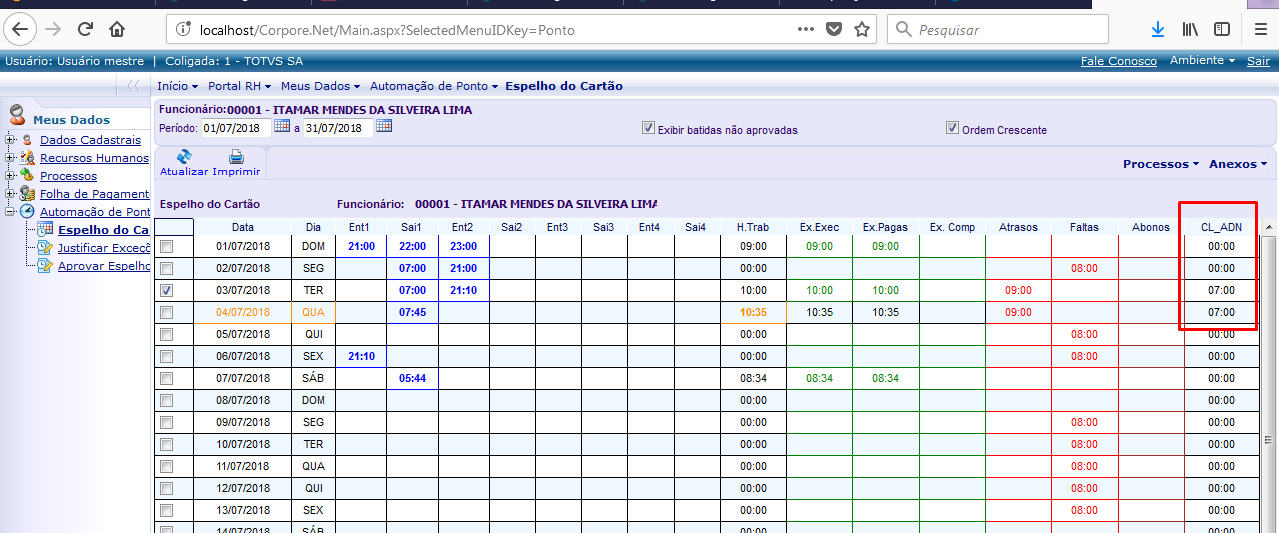This screenshot has width=1279, height=533.
Task: Bookmark page with star icon
Action: 861,29
